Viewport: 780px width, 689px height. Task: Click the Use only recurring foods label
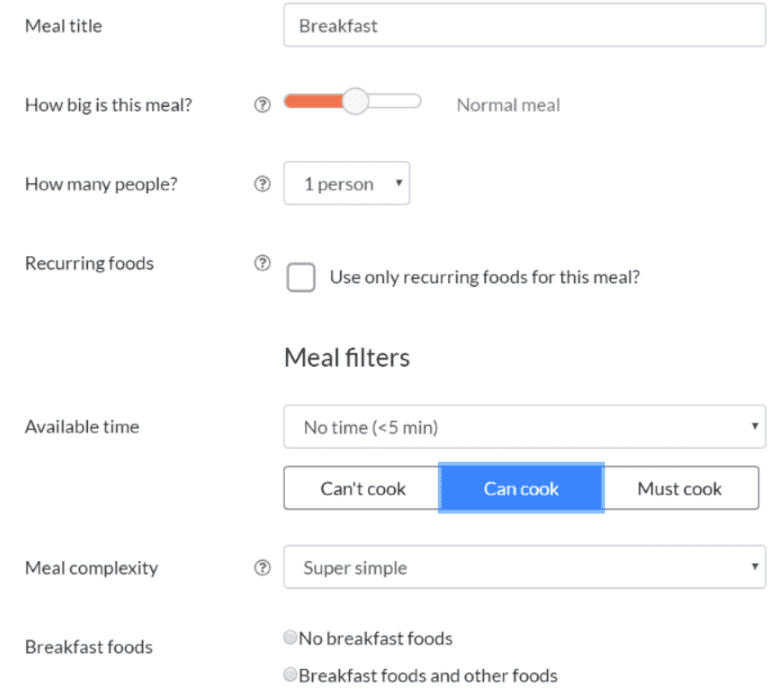click(x=485, y=277)
